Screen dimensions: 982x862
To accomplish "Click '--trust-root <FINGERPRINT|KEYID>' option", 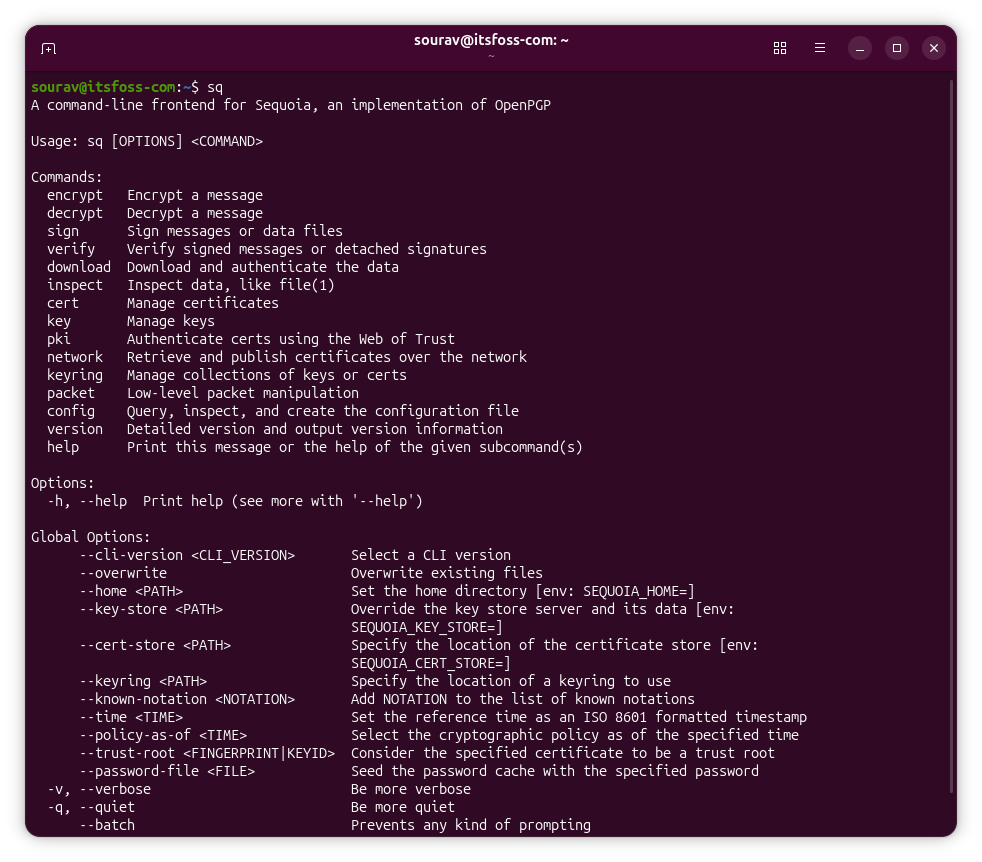I will [207, 754].
